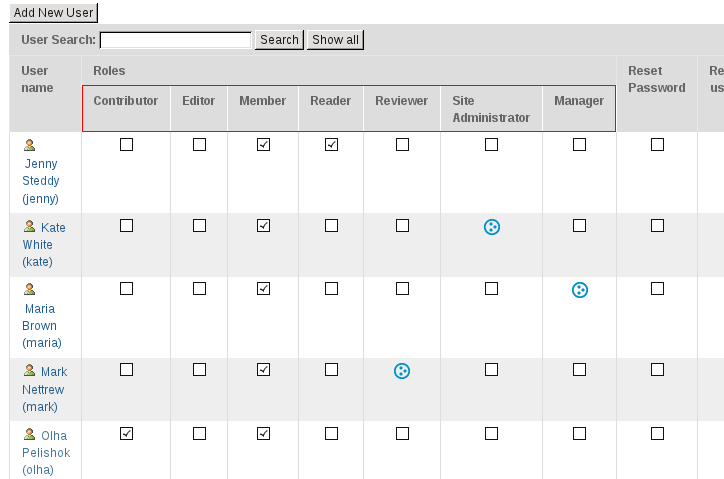
Task: Click the Search button
Action: point(279,40)
